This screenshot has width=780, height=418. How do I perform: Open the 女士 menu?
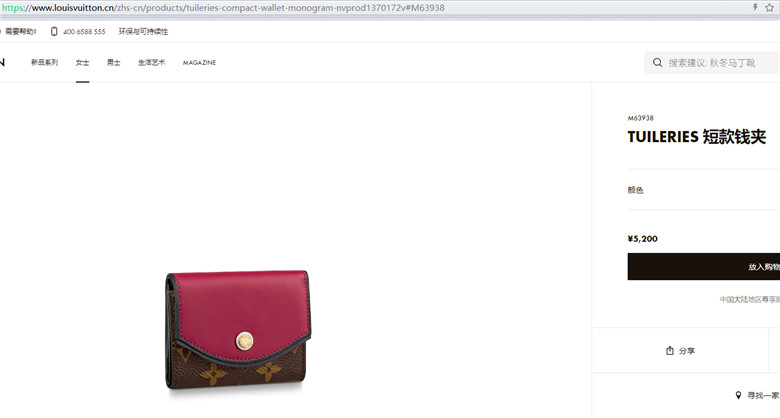coord(83,62)
